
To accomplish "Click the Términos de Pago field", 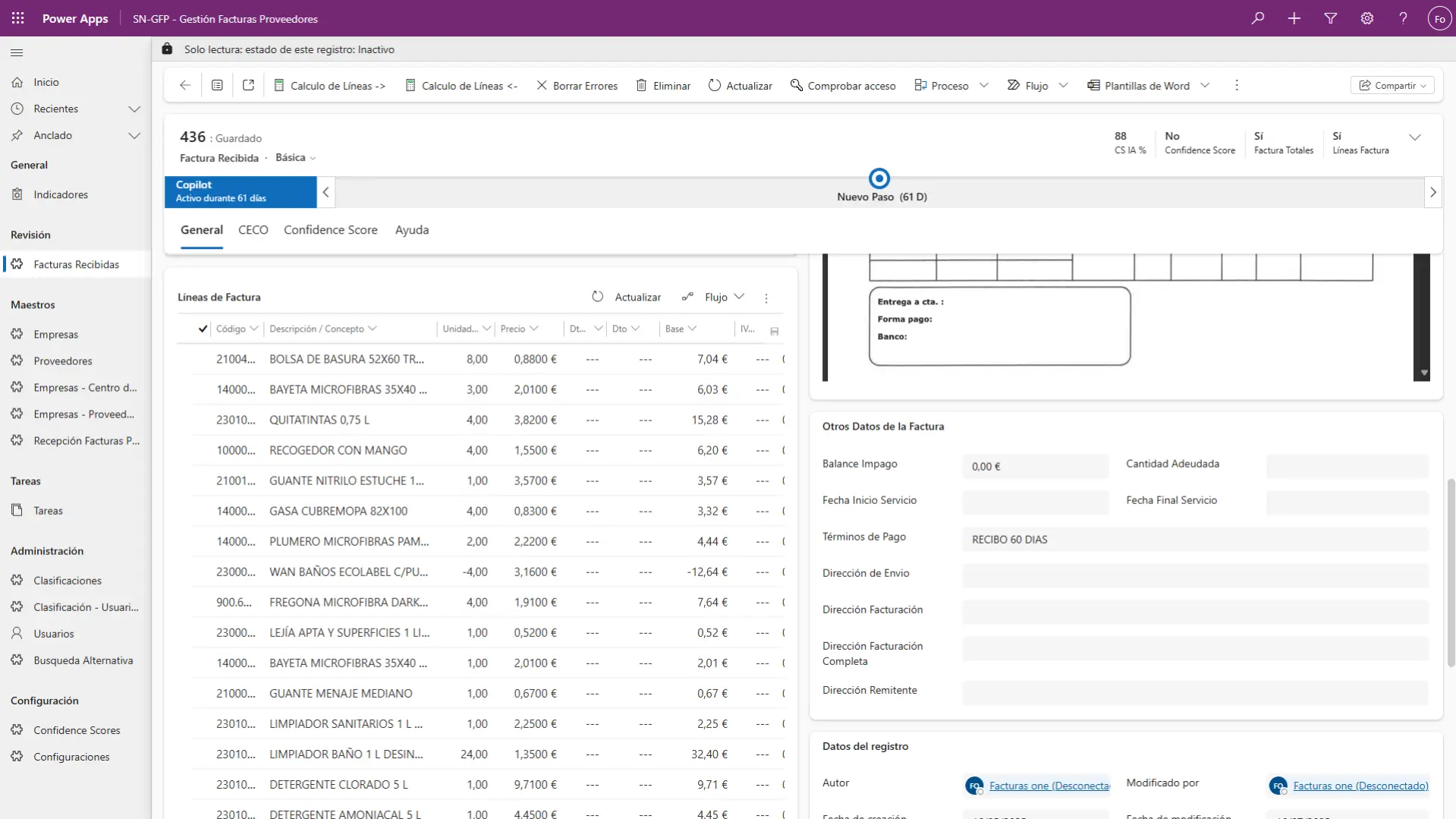I will tap(1194, 540).
